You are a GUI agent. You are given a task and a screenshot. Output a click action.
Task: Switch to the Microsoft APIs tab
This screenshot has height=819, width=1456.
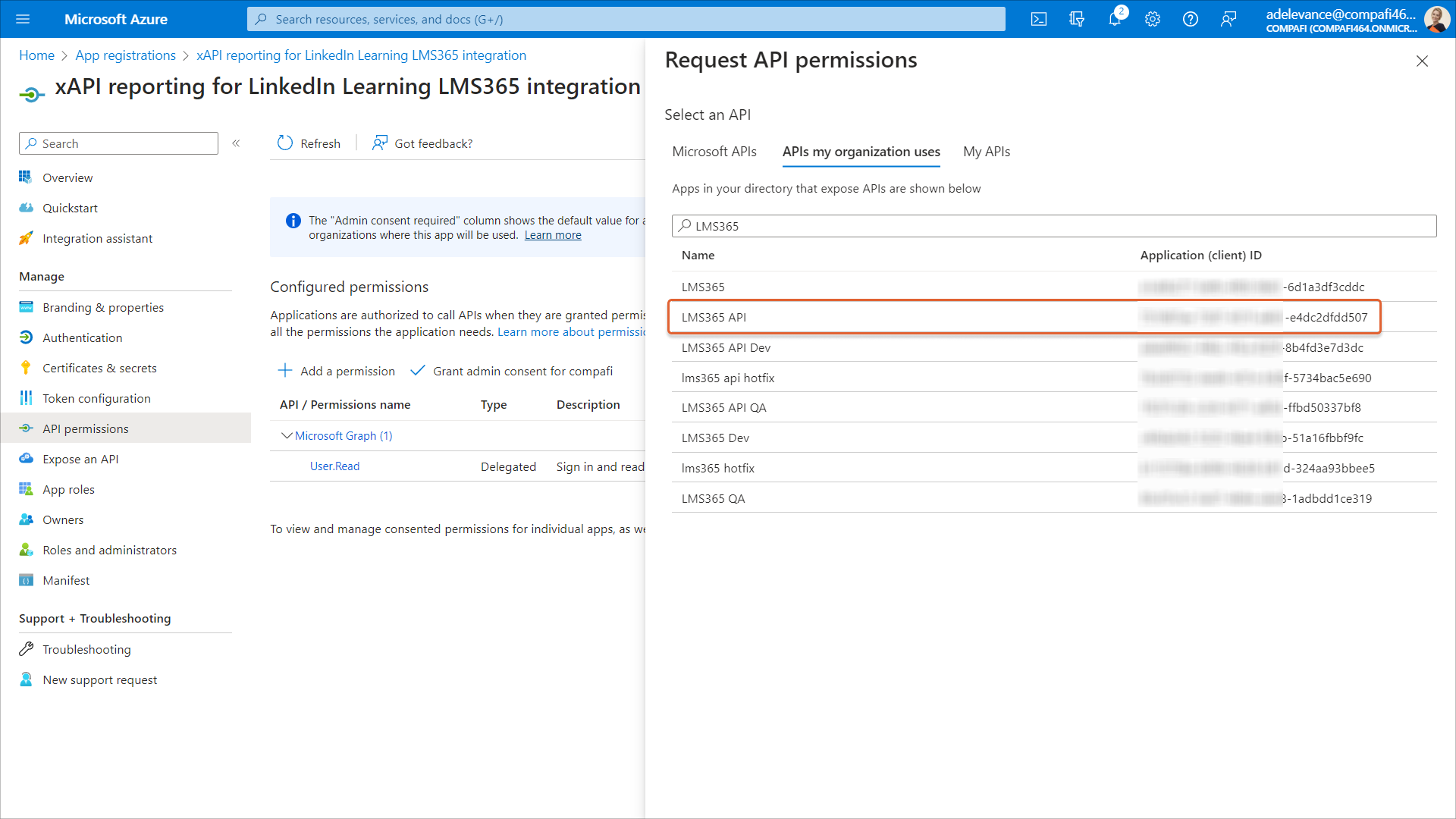click(x=714, y=152)
